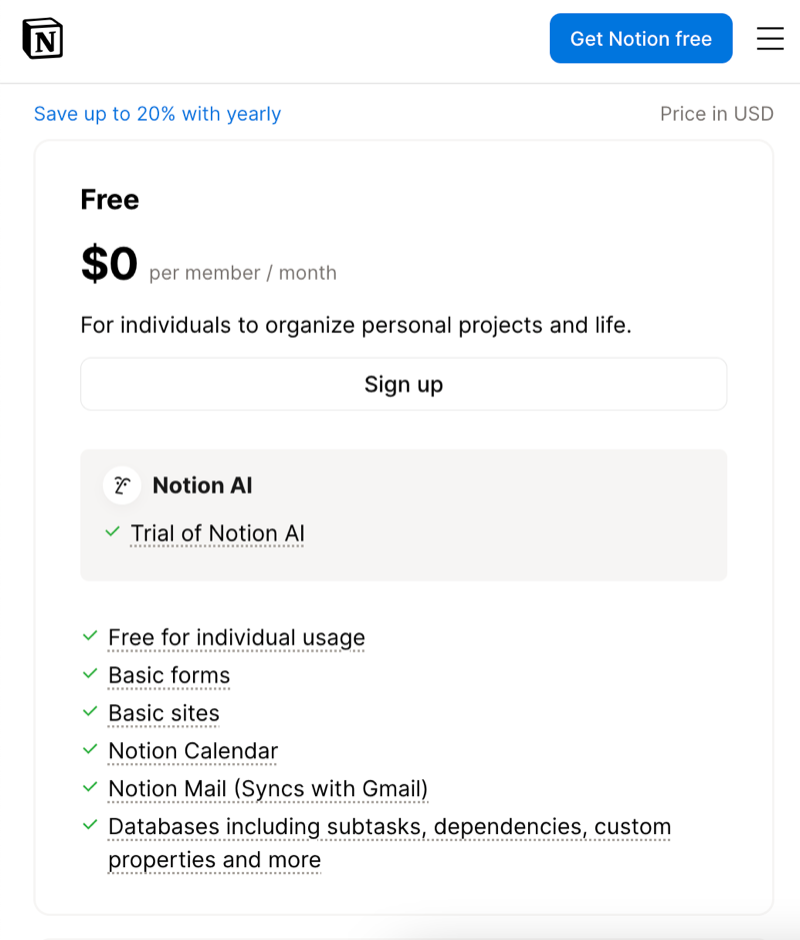The height and width of the screenshot is (940, 800).
Task: Click the Basic forms feature link
Action: click(168, 674)
